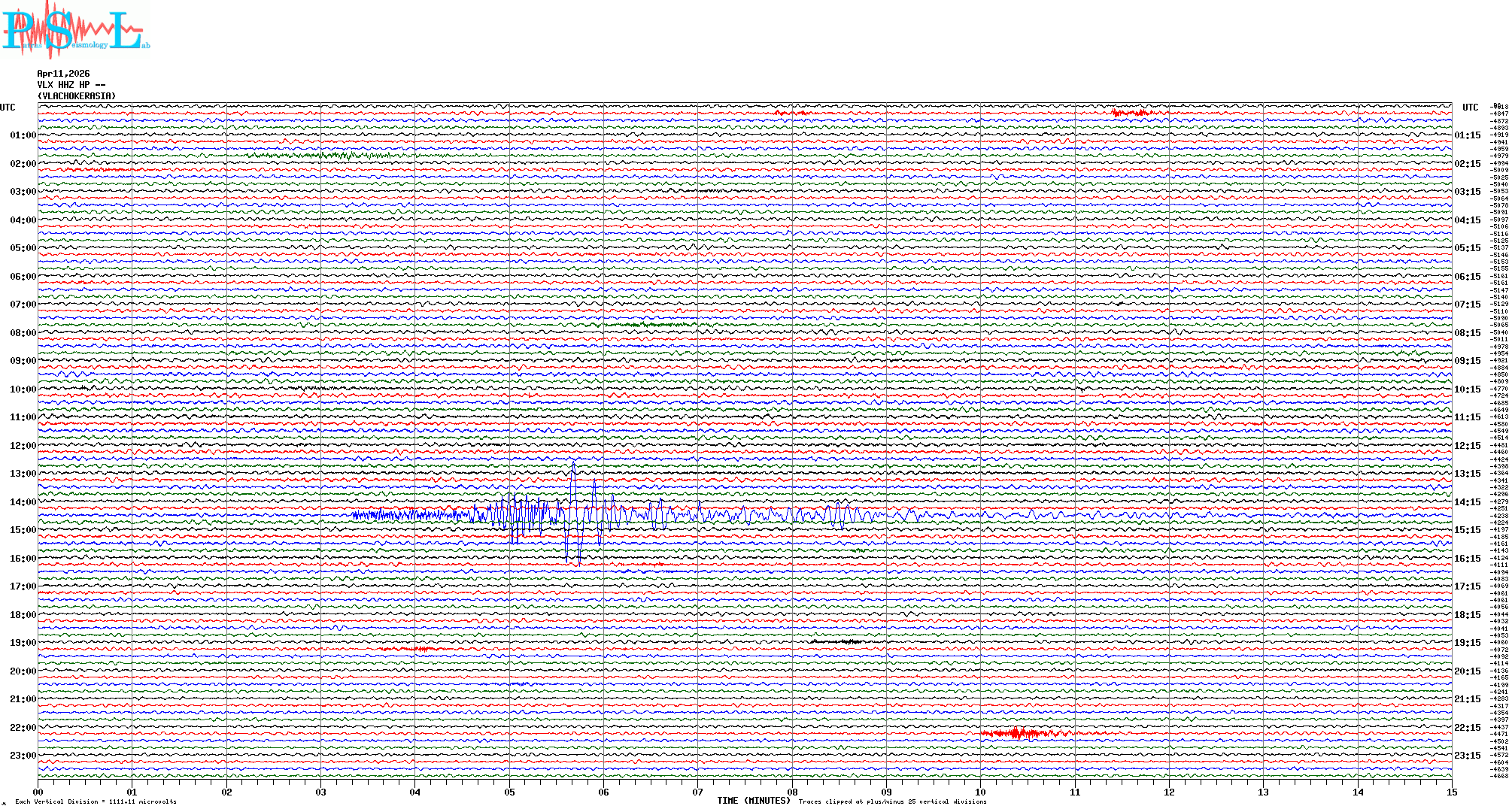Click the (VLACHOKERASIA) station name
Image resolution: width=1512 pixels, height=812 pixels.
point(77,96)
